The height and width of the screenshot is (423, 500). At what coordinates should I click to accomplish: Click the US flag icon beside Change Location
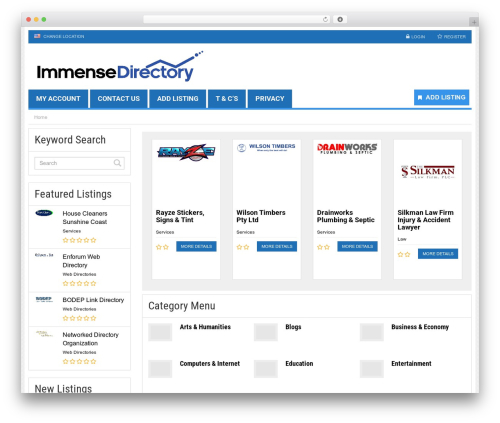(37, 36)
